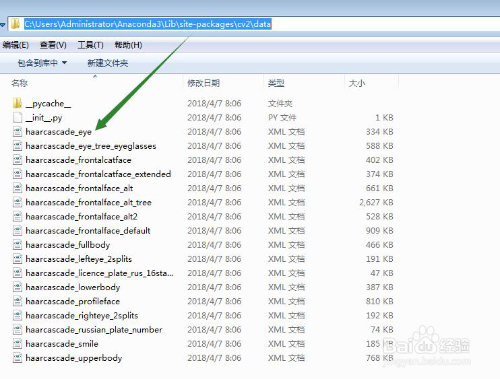Click the 909 KB size value
Screen dimensions: 500x379
(380, 231)
